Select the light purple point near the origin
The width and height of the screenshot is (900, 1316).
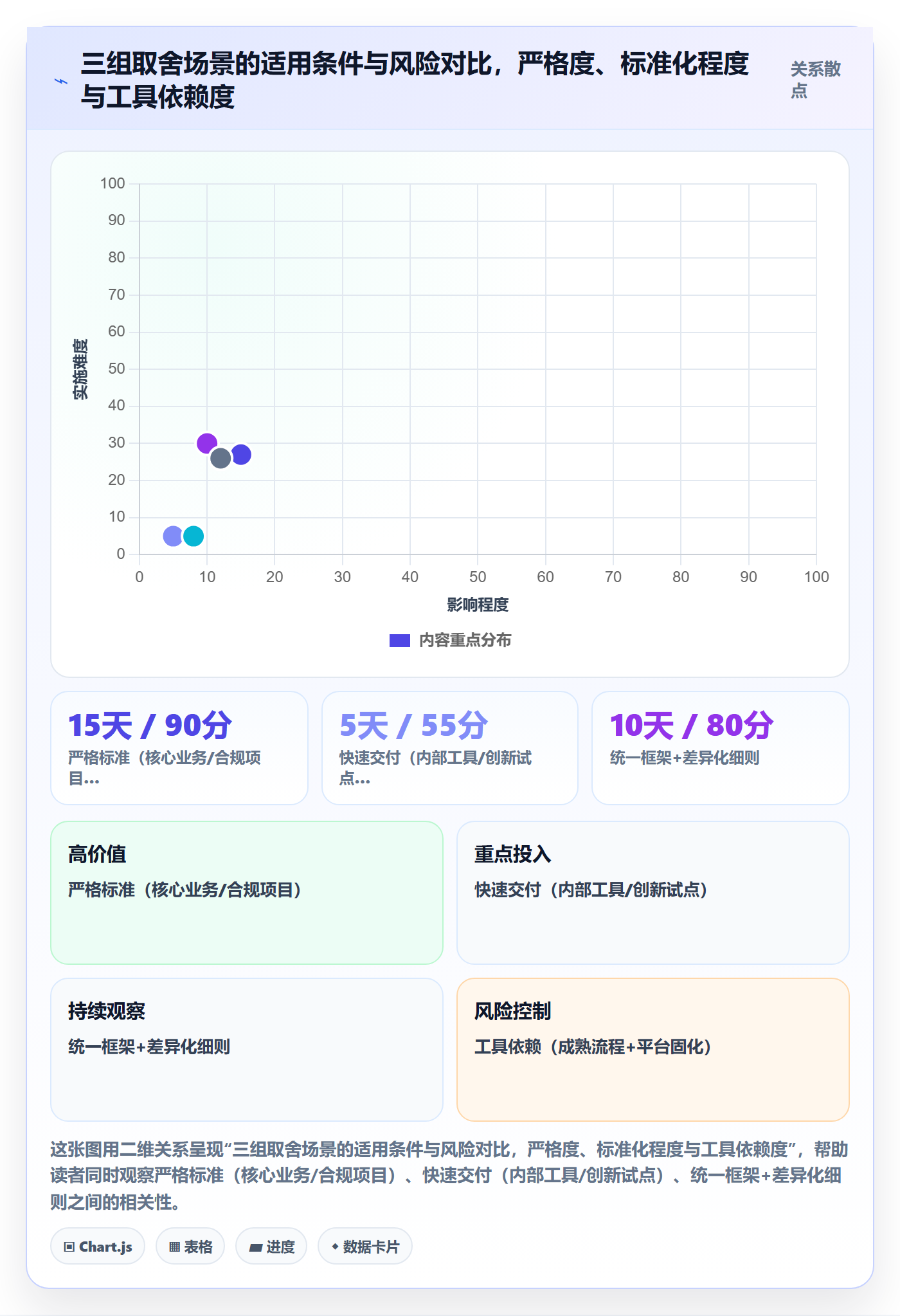pyautogui.click(x=173, y=536)
